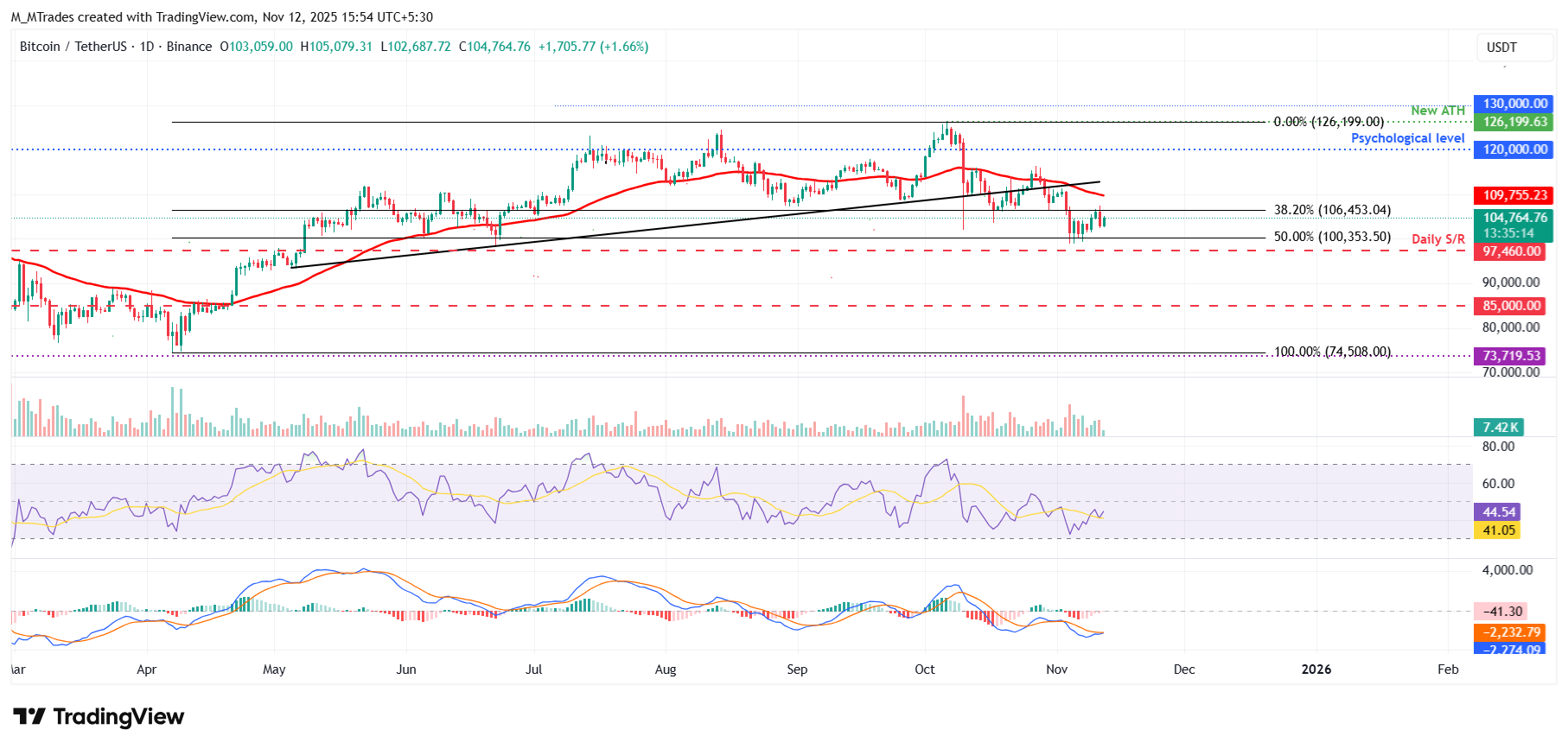The height and width of the screenshot is (749, 1568).
Task: Click the Bitcoin / TetherUS symbol title
Action: click(73, 47)
